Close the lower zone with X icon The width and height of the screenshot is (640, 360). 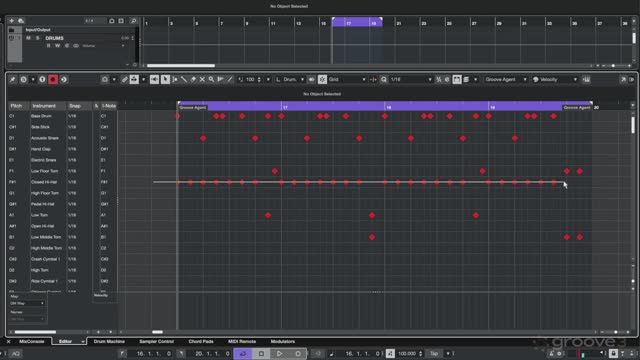click(9, 342)
